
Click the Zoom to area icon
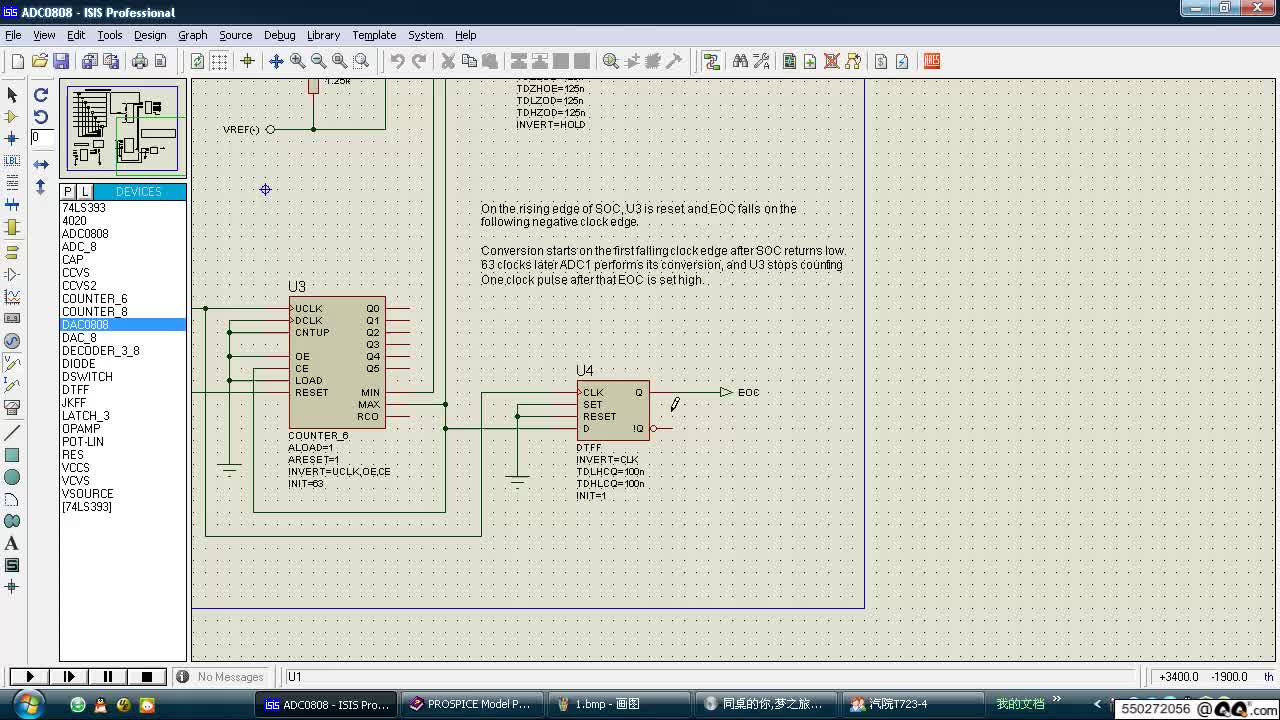(361, 61)
